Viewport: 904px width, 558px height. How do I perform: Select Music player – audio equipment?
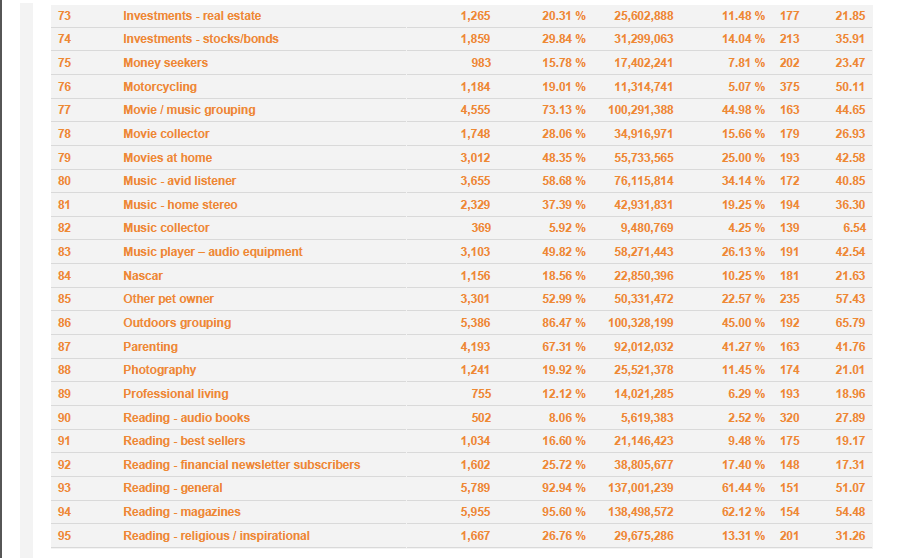[x=213, y=252]
